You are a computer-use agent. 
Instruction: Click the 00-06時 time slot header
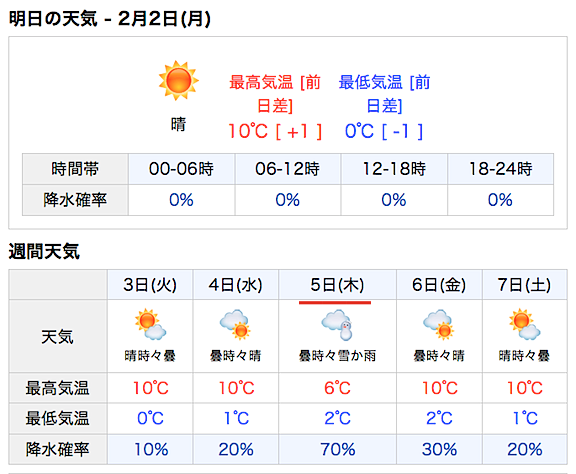pyautogui.click(x=181, y=169)
